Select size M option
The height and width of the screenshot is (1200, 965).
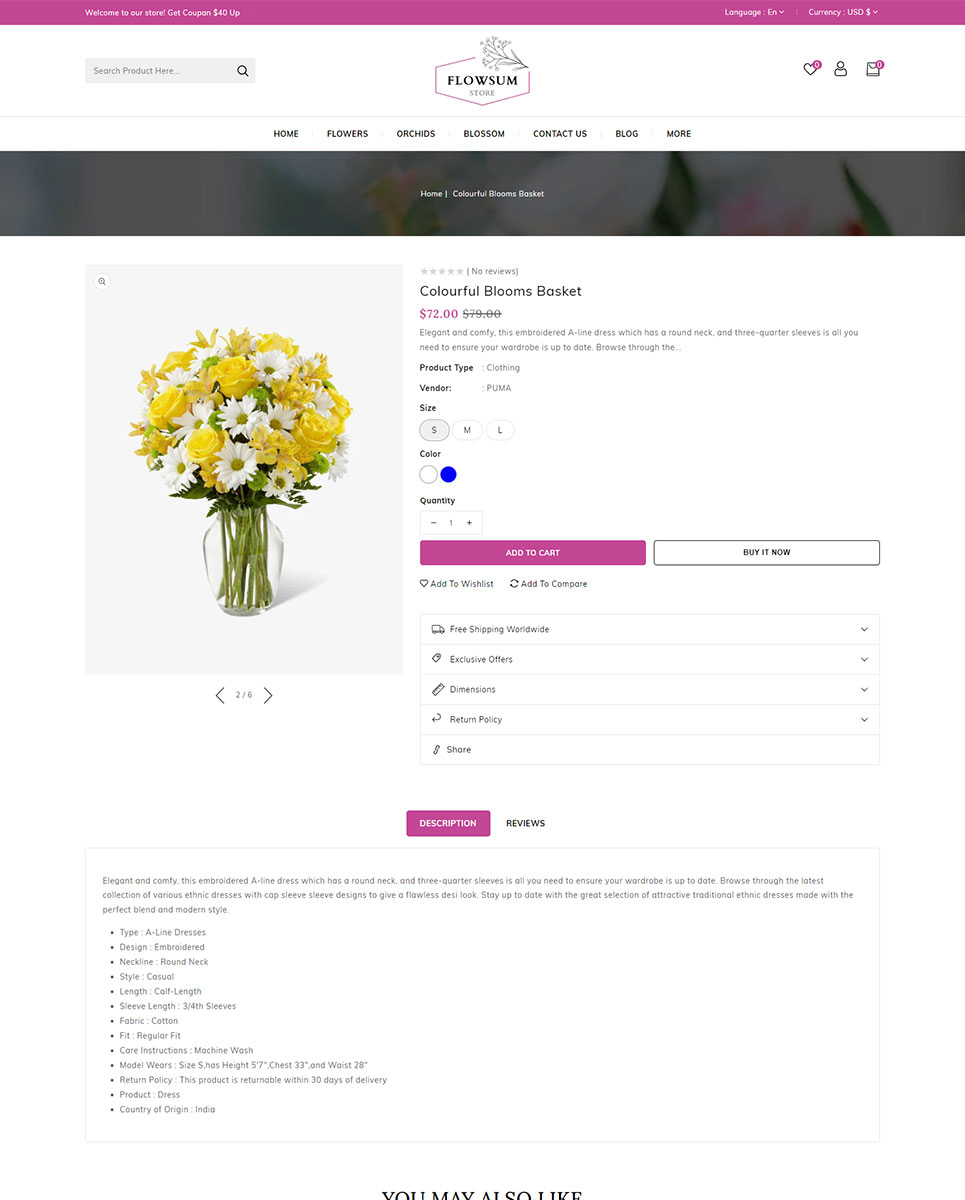(x=467, y=430)
